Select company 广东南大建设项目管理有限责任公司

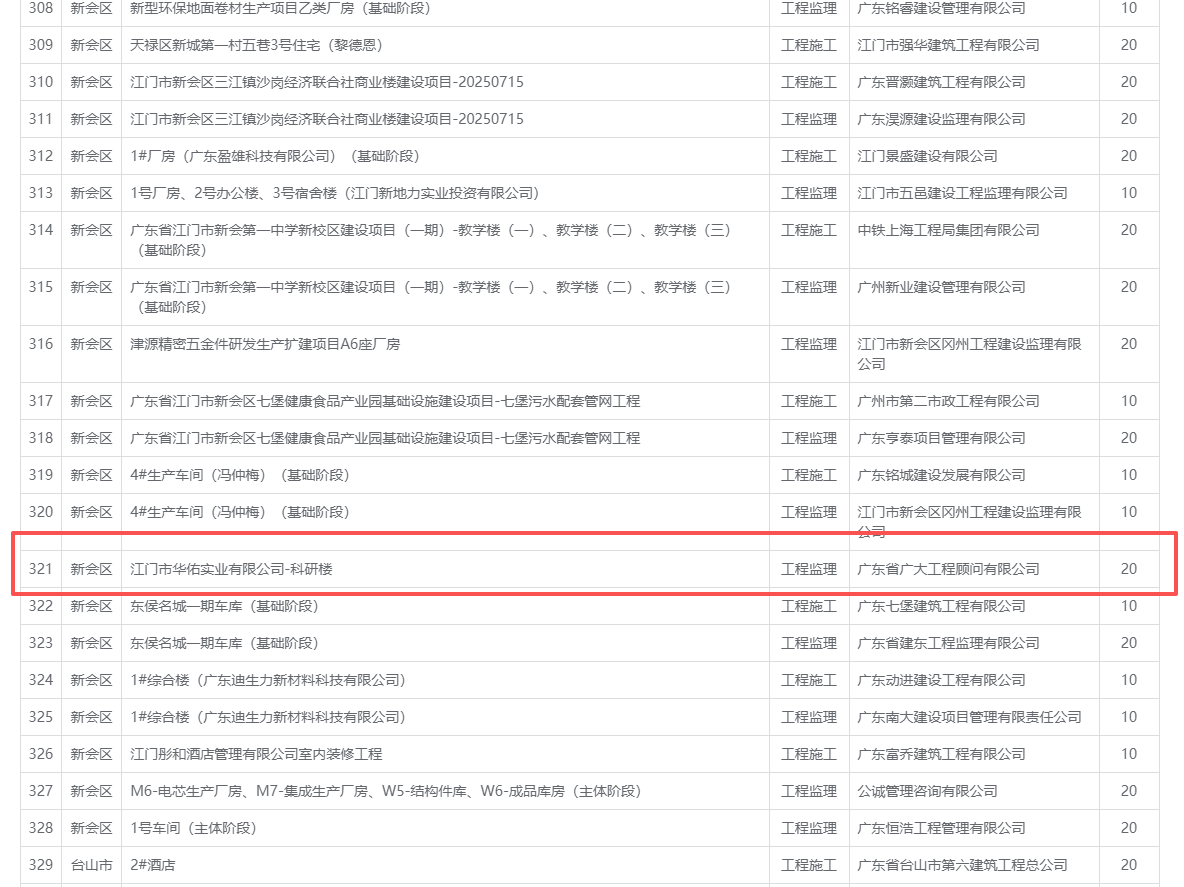(x=969, y=717)
